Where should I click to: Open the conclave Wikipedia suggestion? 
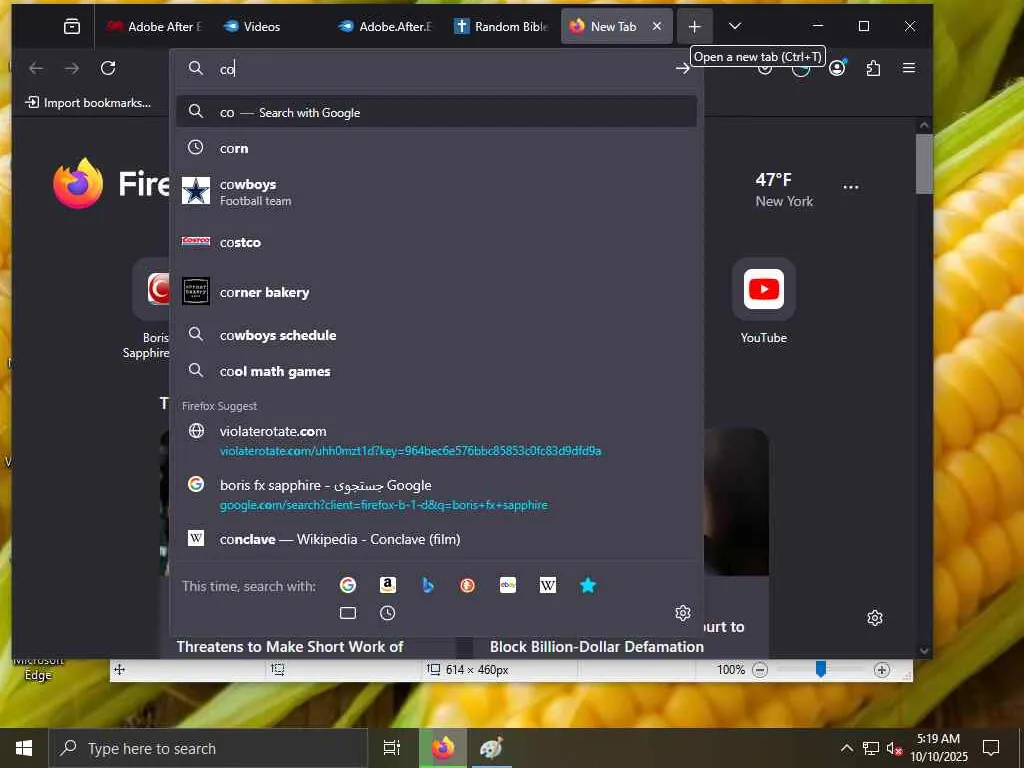pos(436,539)
